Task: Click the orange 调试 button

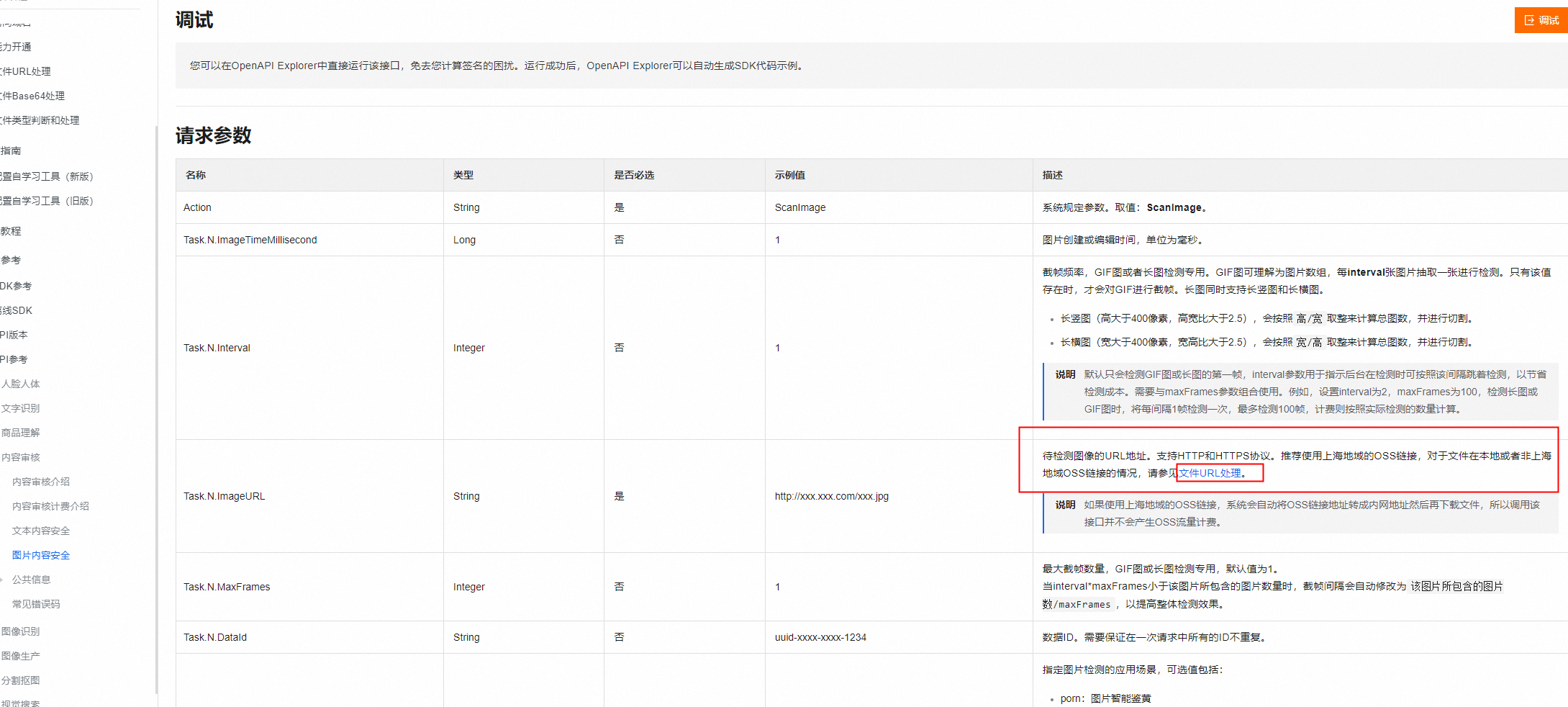Action: pyautogui.click(x=1541, y=20)
